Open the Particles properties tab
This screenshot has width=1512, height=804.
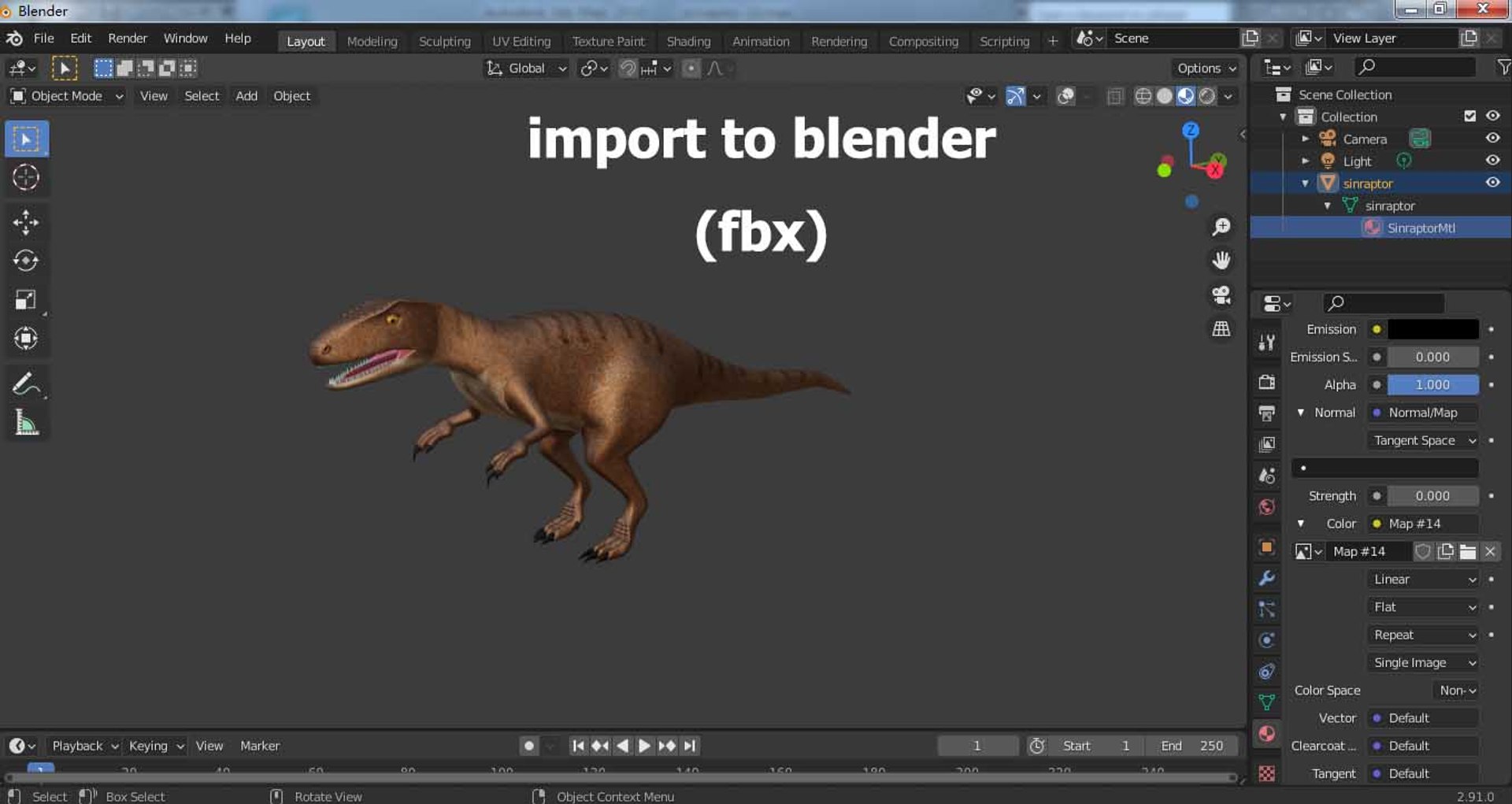(x=1266, y=609)
